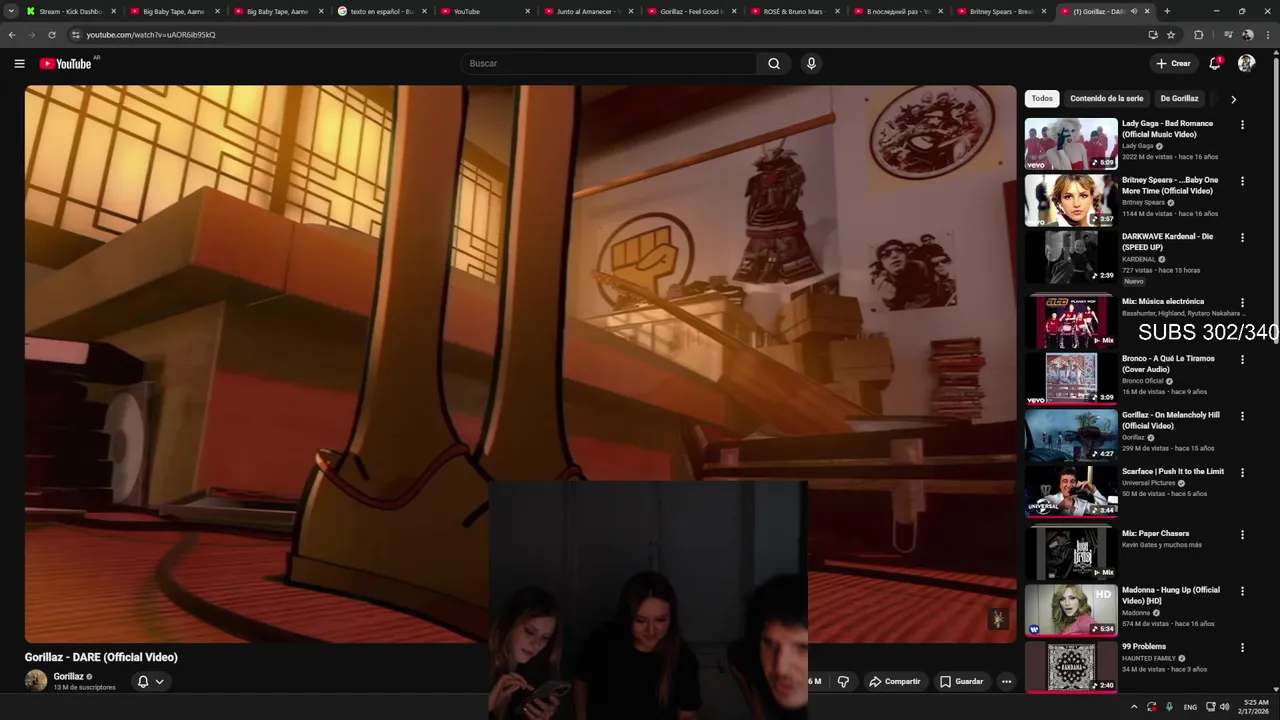
Task: Click the Guardar button
Action: [x=961, y=682]
